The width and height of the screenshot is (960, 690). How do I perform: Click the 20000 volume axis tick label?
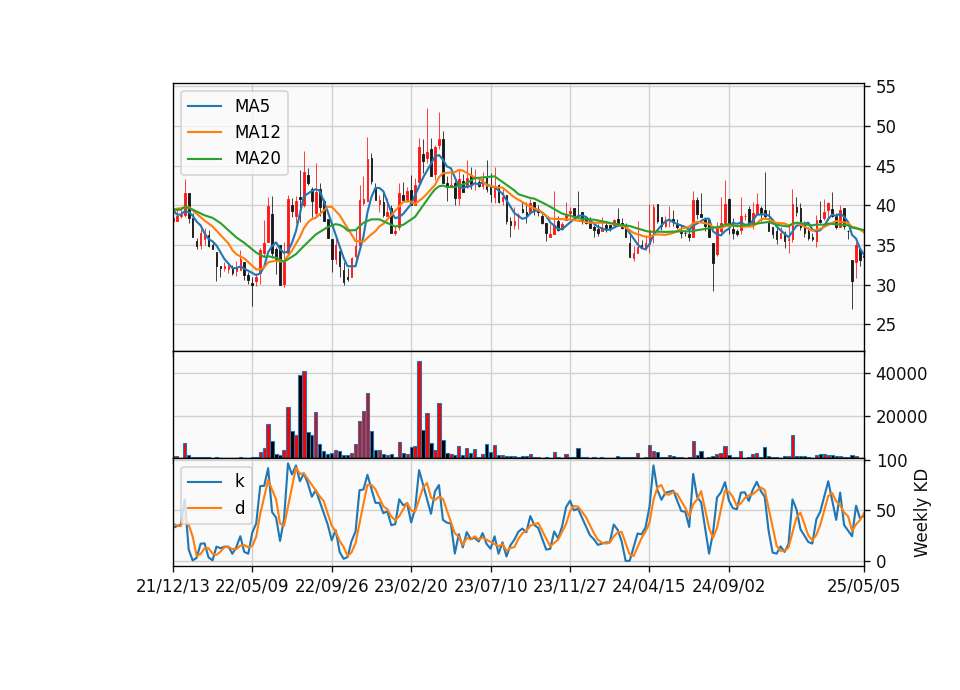pos(901,417)
